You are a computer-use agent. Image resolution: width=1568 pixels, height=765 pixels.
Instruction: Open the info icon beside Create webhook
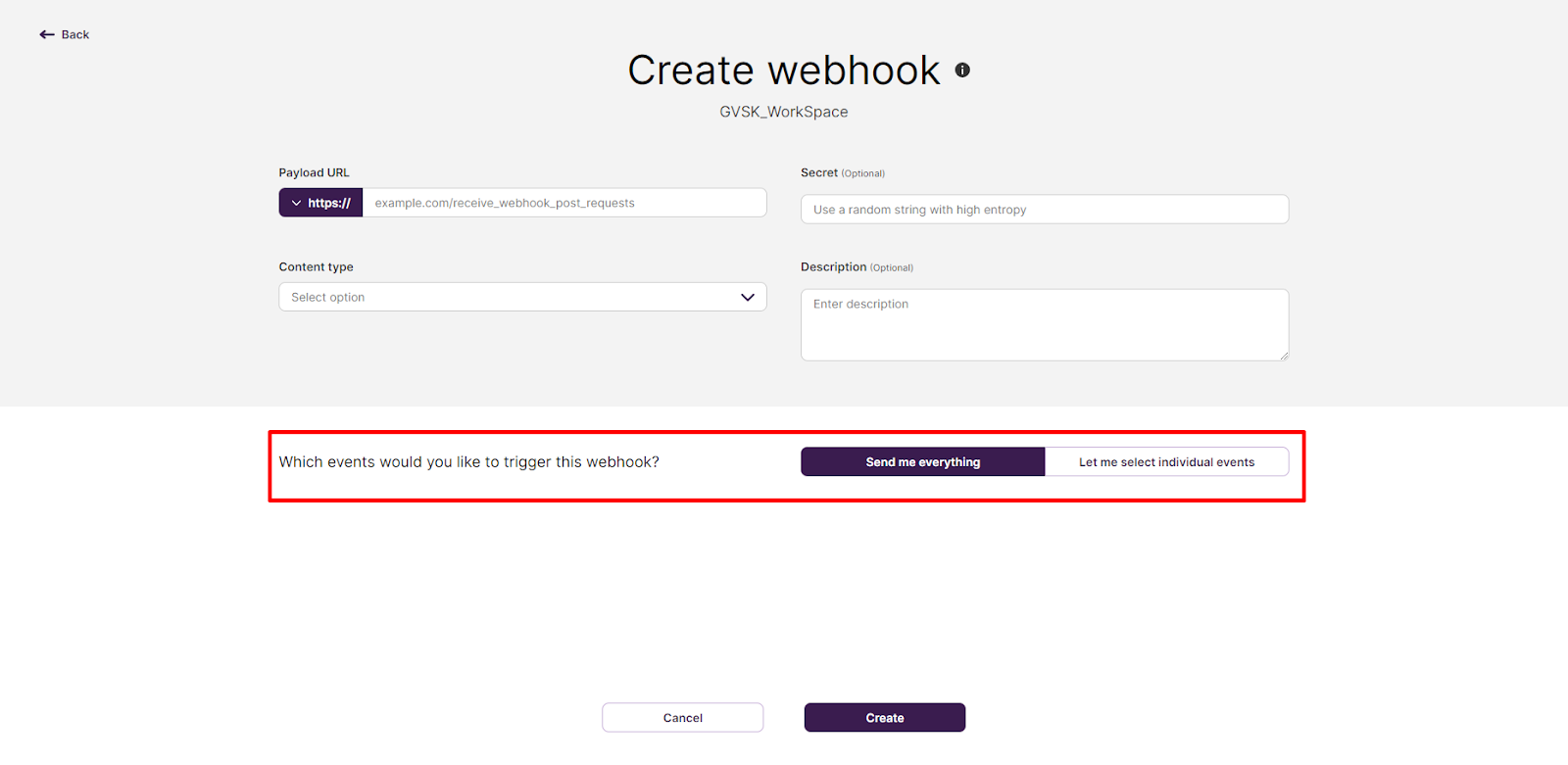pyautogui.click(x=962, y=70)
